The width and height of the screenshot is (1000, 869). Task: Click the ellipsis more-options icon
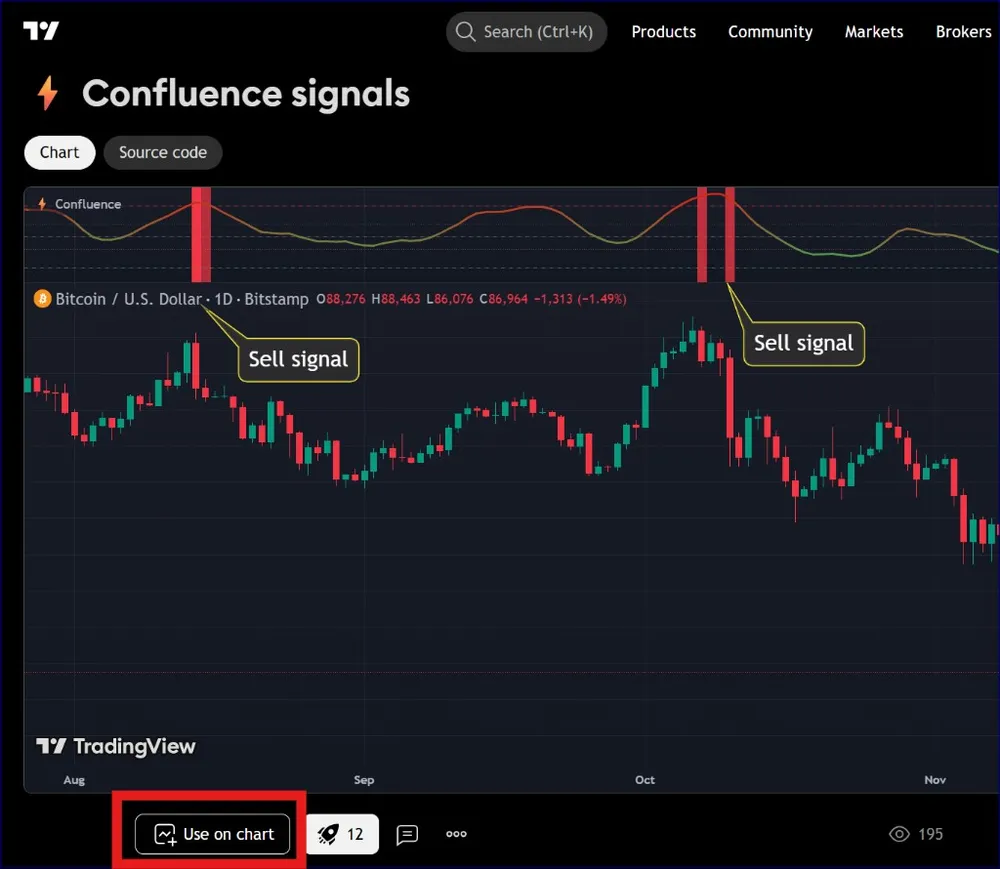456,834
